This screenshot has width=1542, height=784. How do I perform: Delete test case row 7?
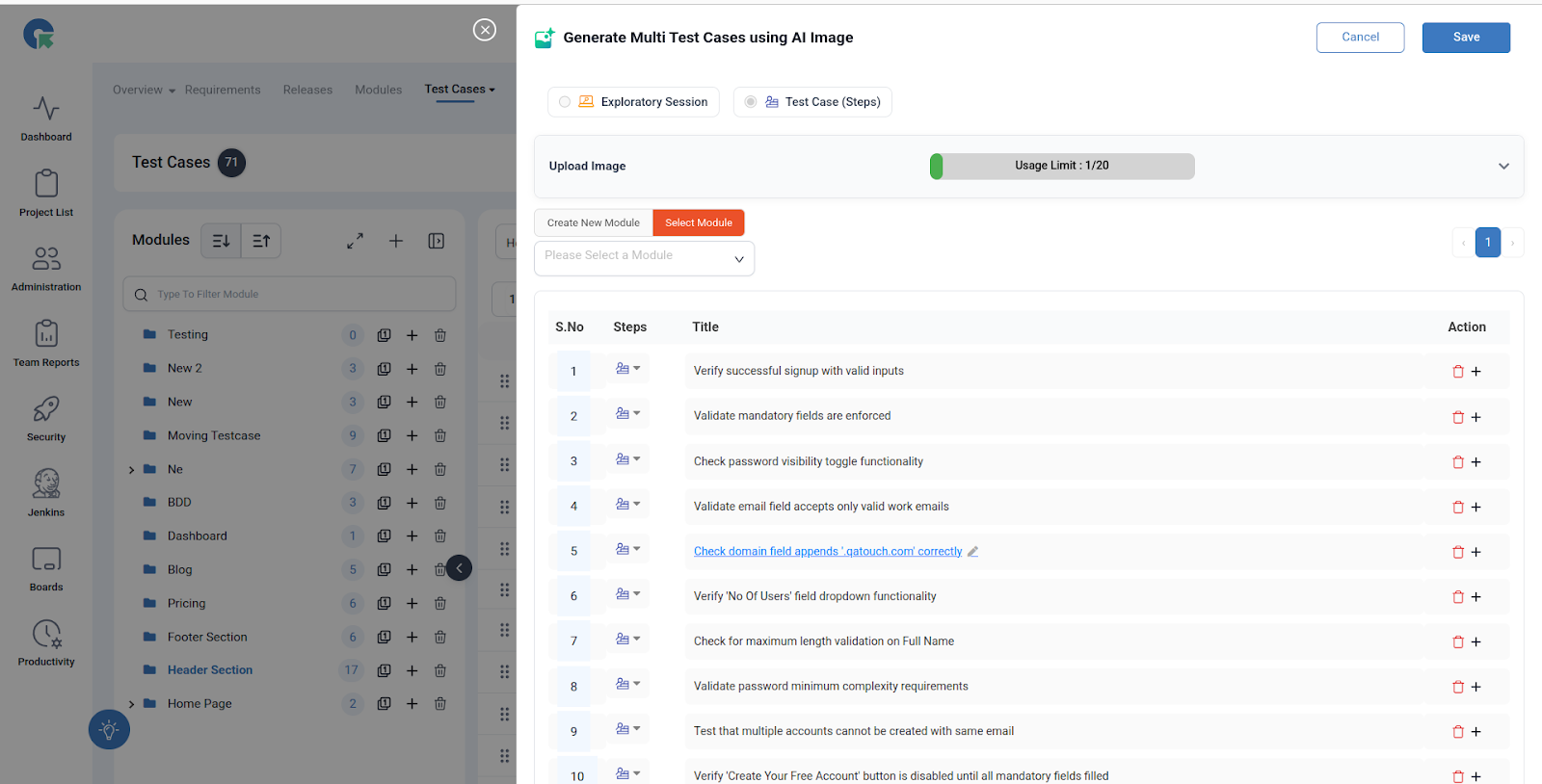point(1457,642)
